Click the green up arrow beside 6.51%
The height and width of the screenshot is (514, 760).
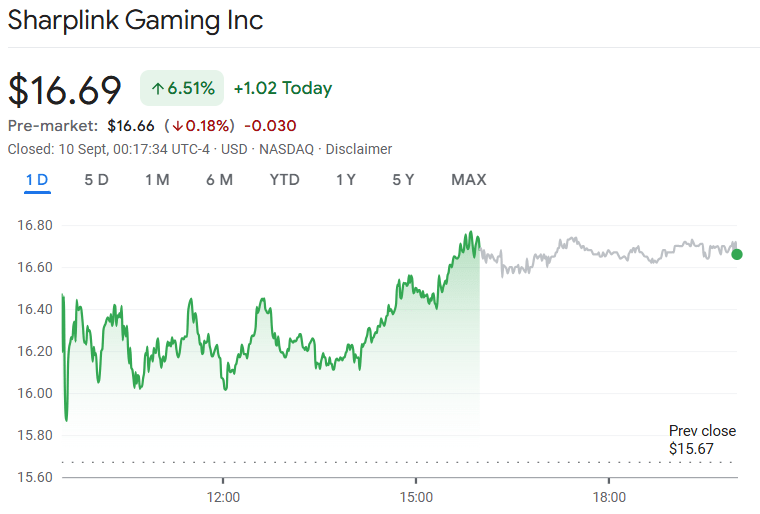pyautogui.click(x=157, y=88)
